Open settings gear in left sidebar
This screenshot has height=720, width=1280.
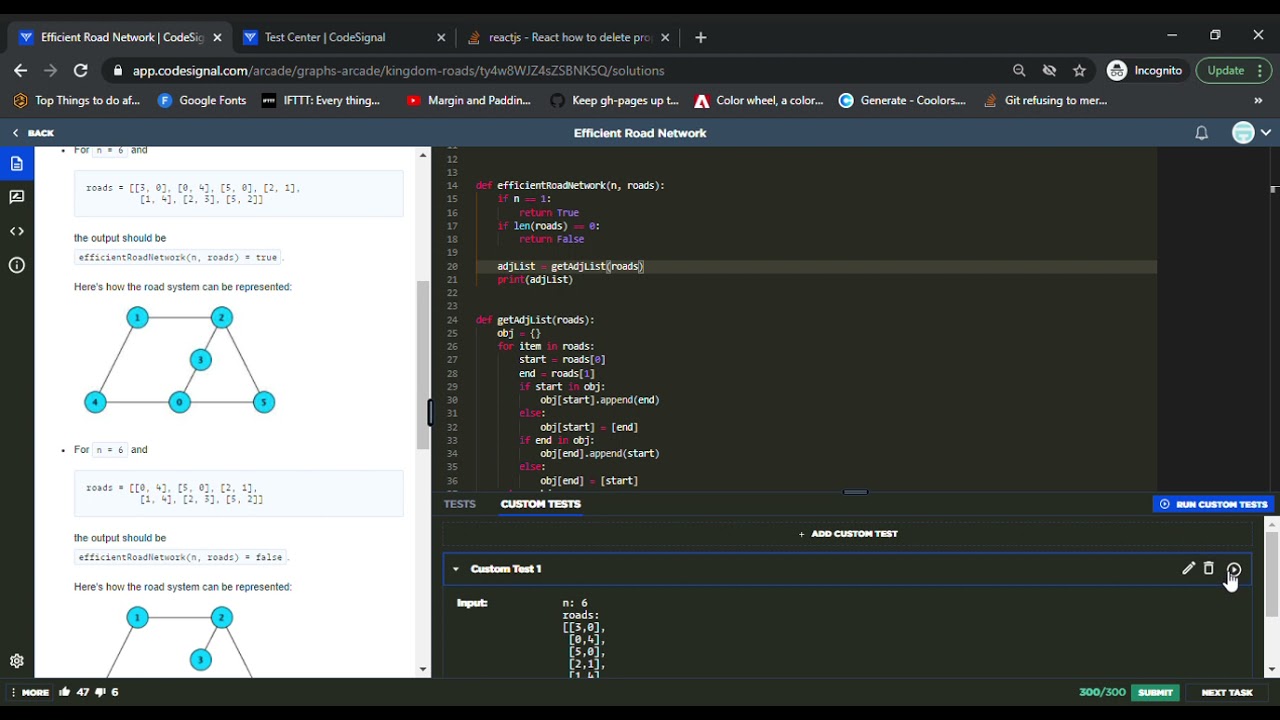tap(17, 661)
